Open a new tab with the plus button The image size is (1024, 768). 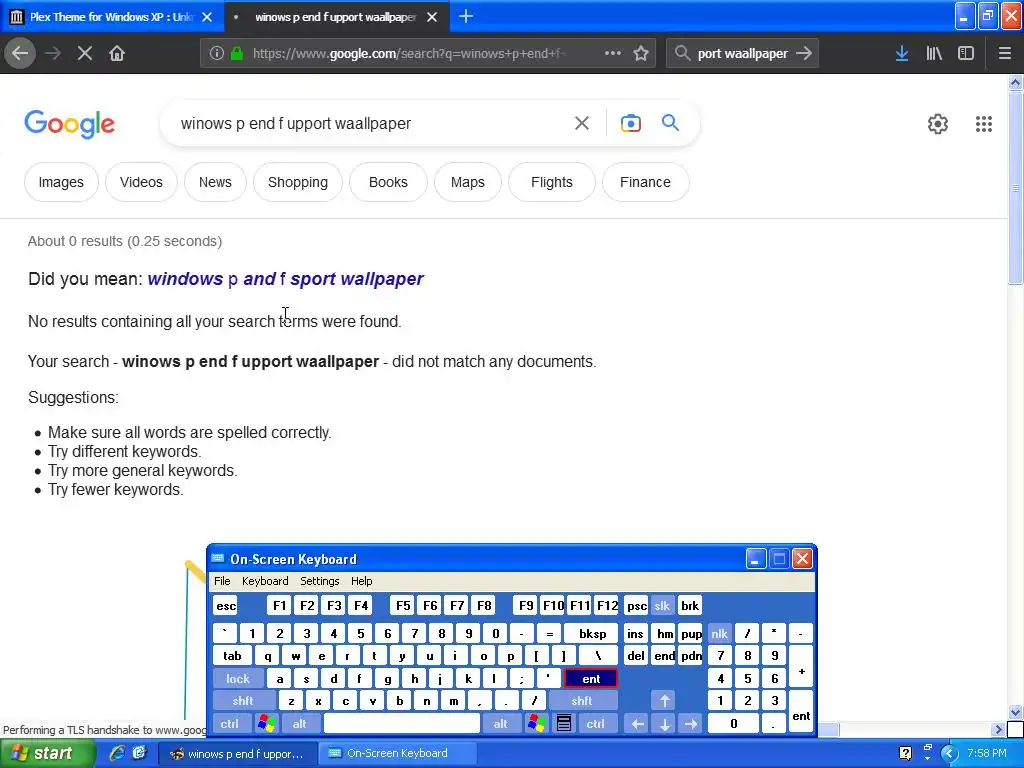click(x=466, y=16)
